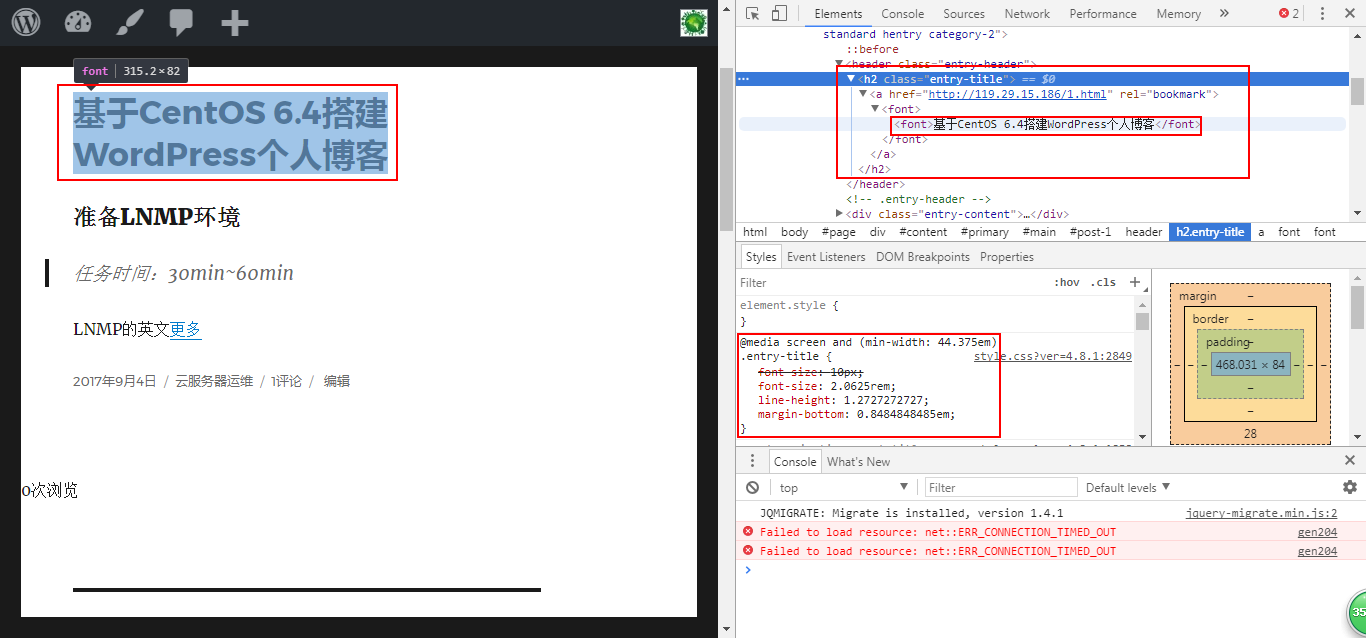Clear the console with the ban icon
The image size is (1366, 638).
pos(753,488)
